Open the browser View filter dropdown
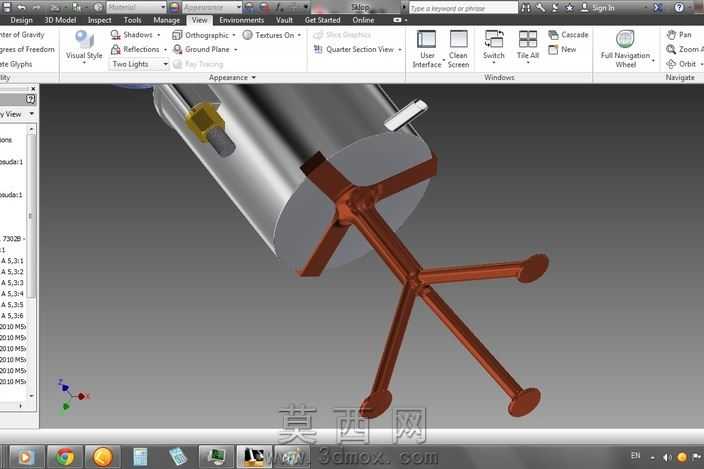Viewport: 704px width, 469px height. (x=31, y=114)
